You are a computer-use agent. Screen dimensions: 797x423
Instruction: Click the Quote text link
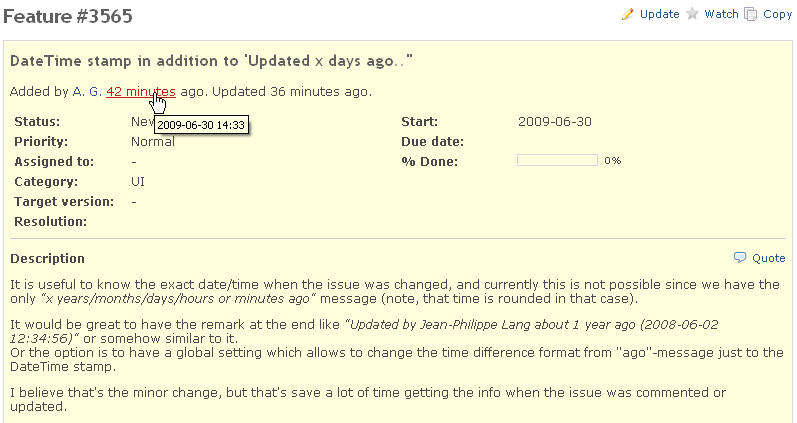pyautogui.click(x=769, y=258)
